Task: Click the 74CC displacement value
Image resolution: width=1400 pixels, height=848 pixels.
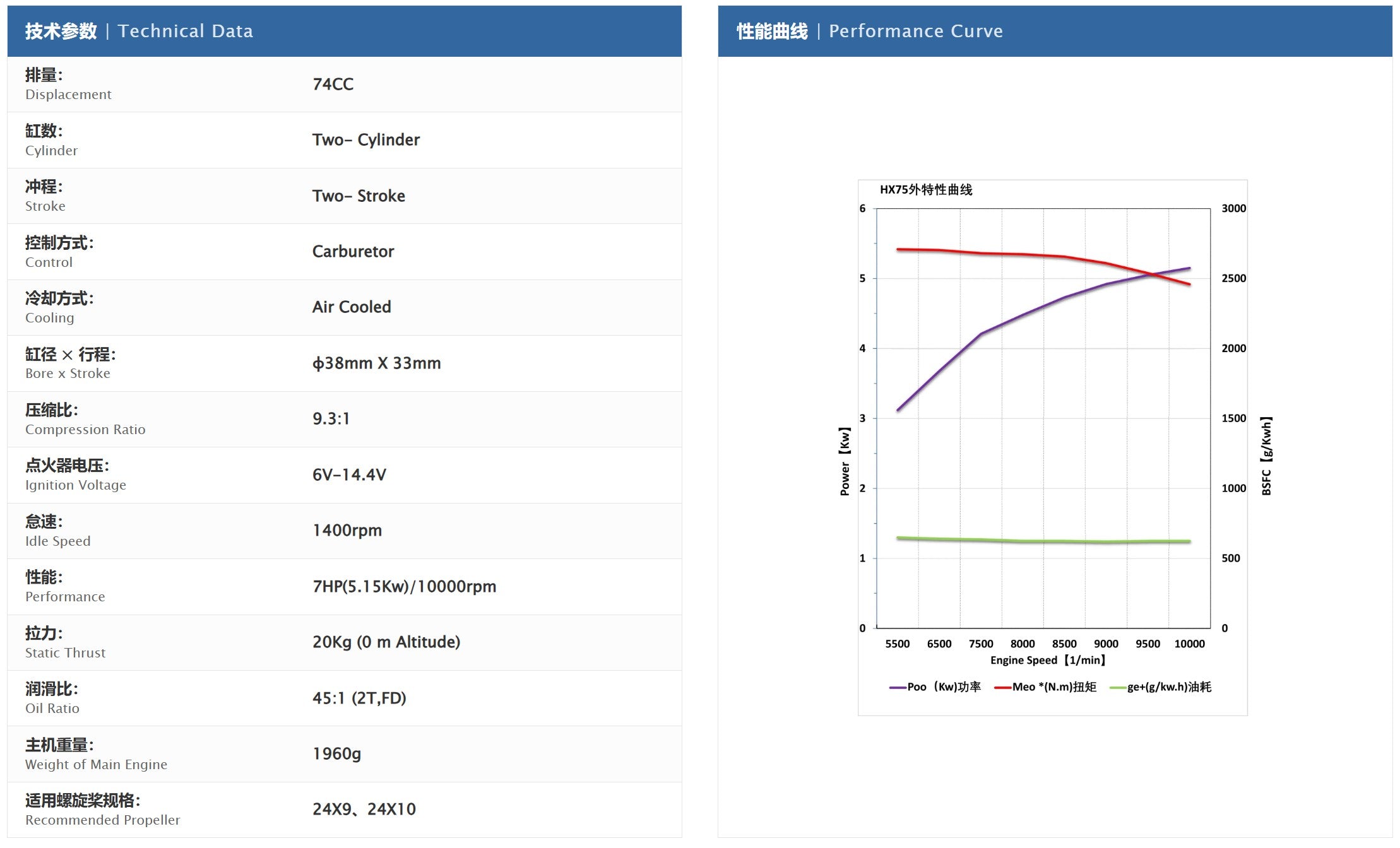Action: [333, 84]
